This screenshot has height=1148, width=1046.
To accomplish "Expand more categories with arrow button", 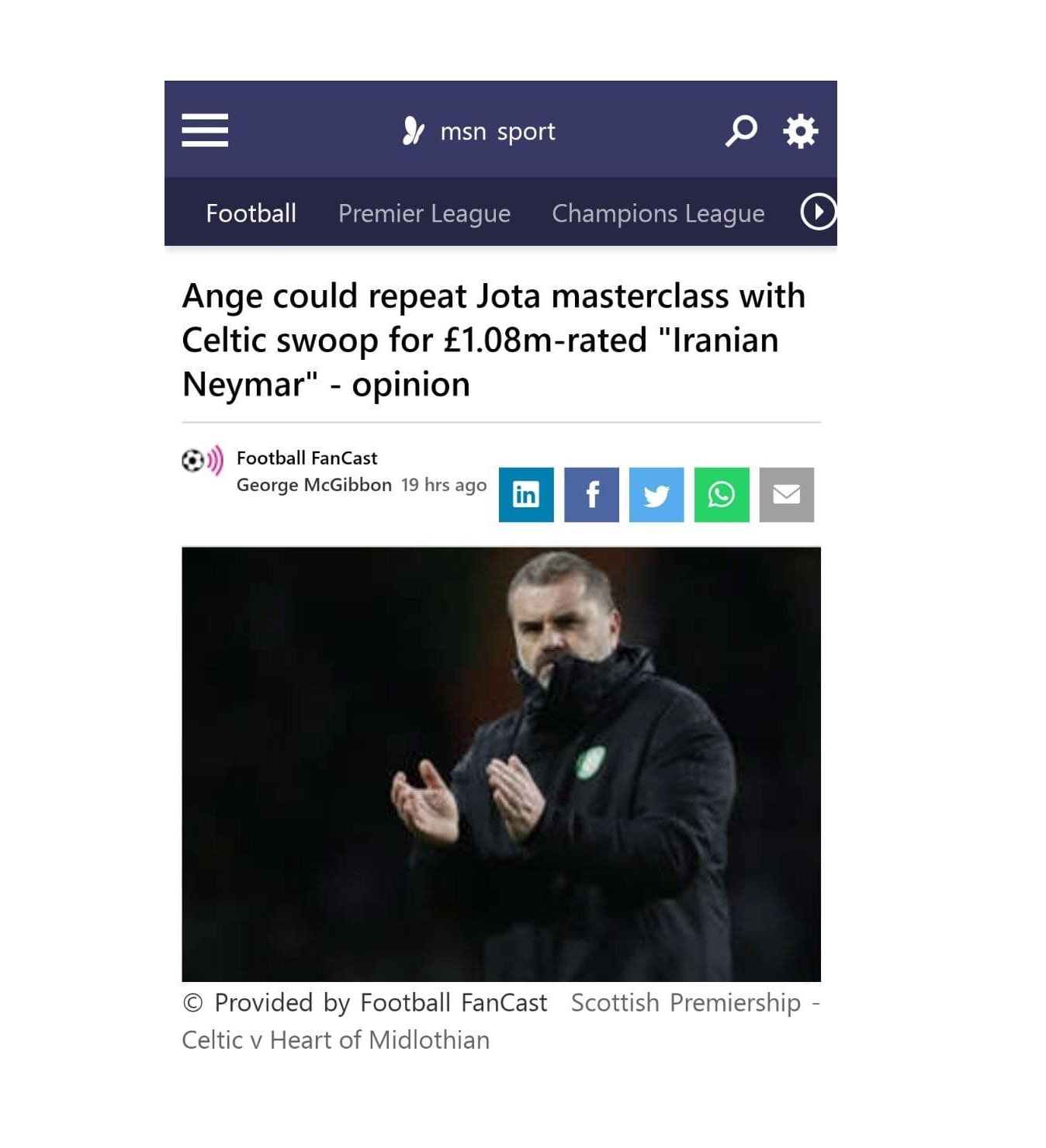I will (x=818, y=212).
